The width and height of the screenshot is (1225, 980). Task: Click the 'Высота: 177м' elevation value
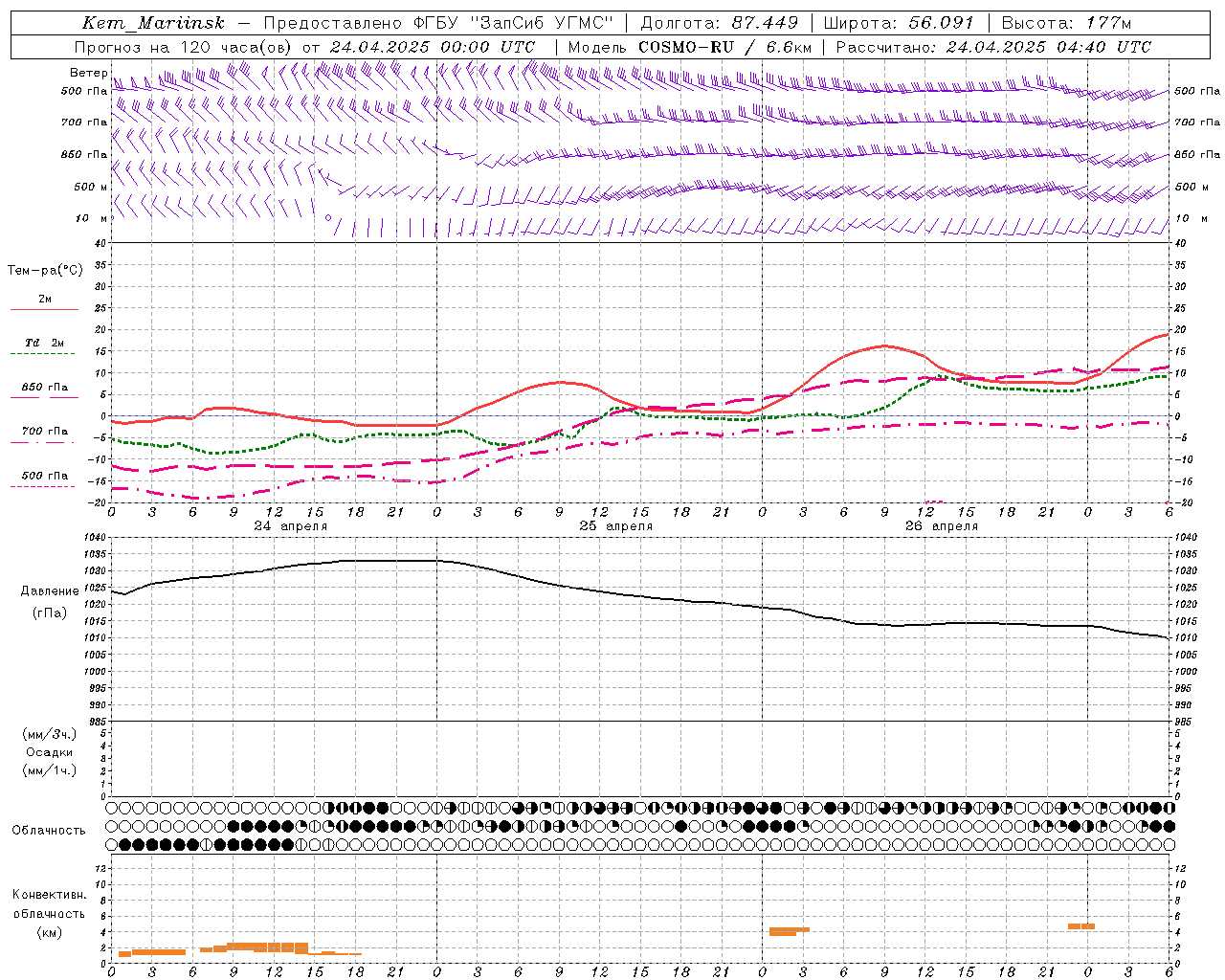click(1066, 23)
